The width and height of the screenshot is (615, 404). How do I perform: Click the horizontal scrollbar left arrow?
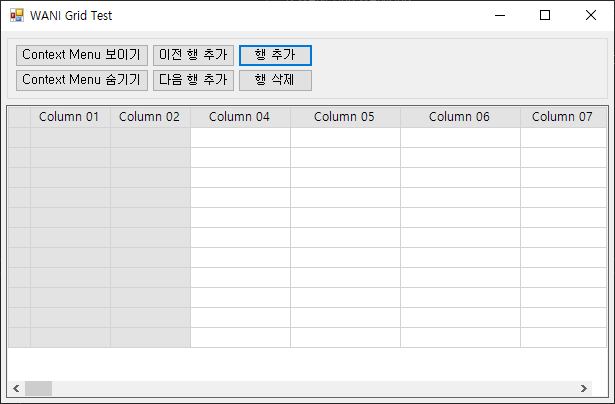(x=16, y=388)
